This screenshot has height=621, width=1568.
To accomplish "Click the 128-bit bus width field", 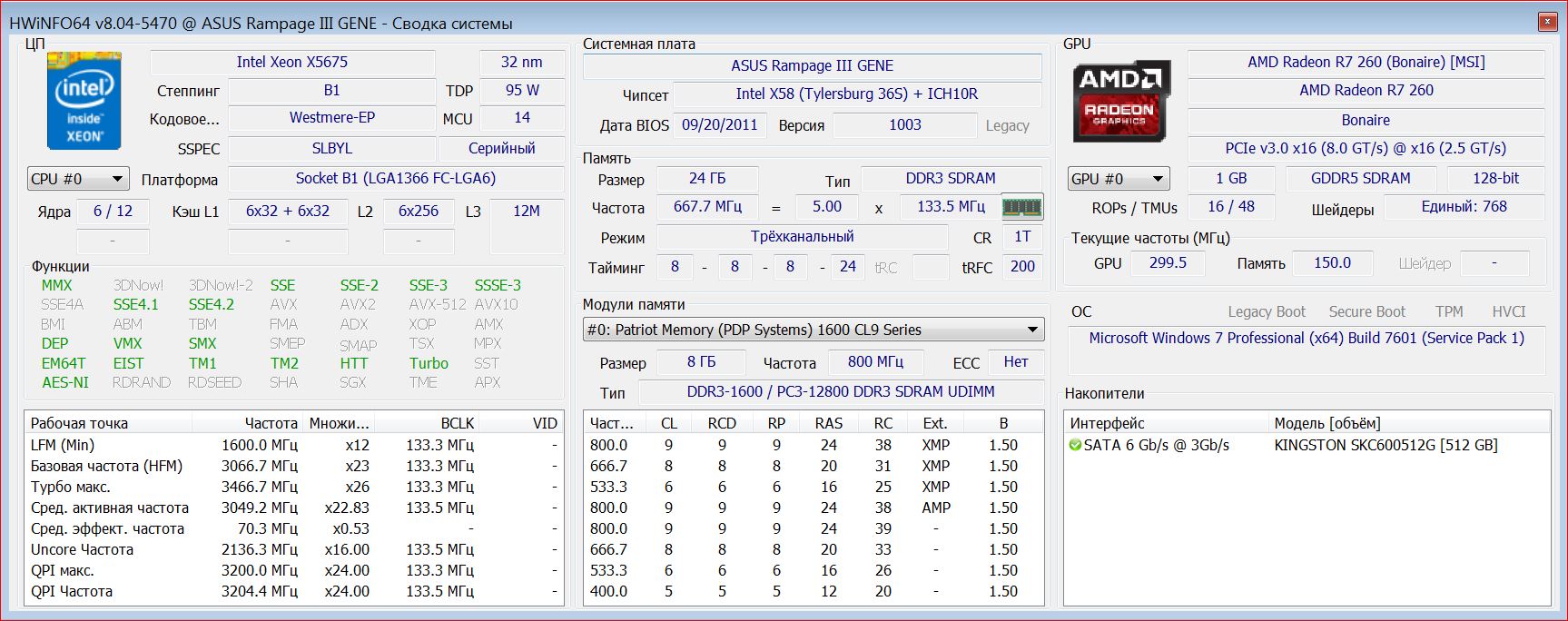I will pyautogui.click(x=1496, y=178).
